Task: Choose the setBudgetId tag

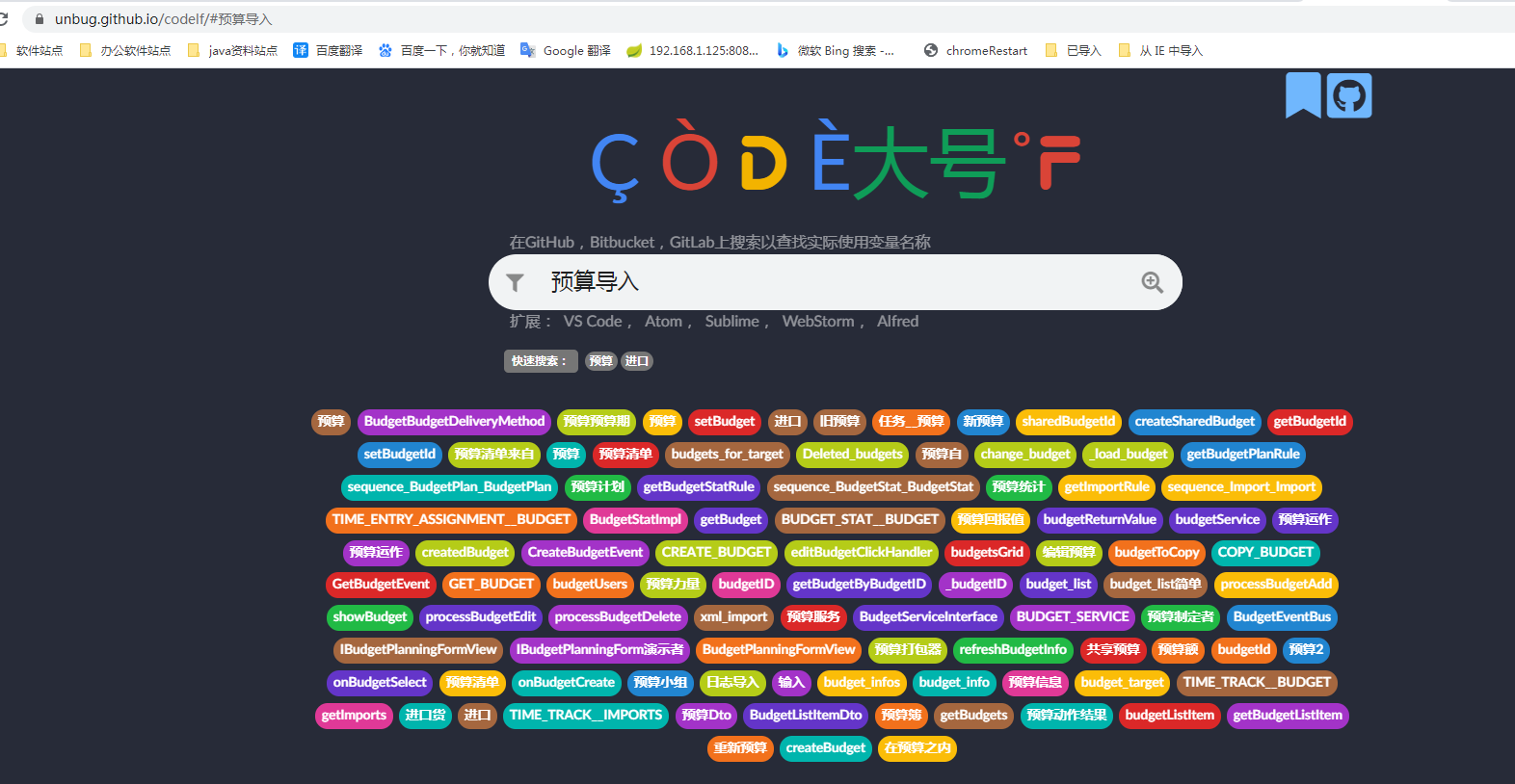Action: pos(400,455)
